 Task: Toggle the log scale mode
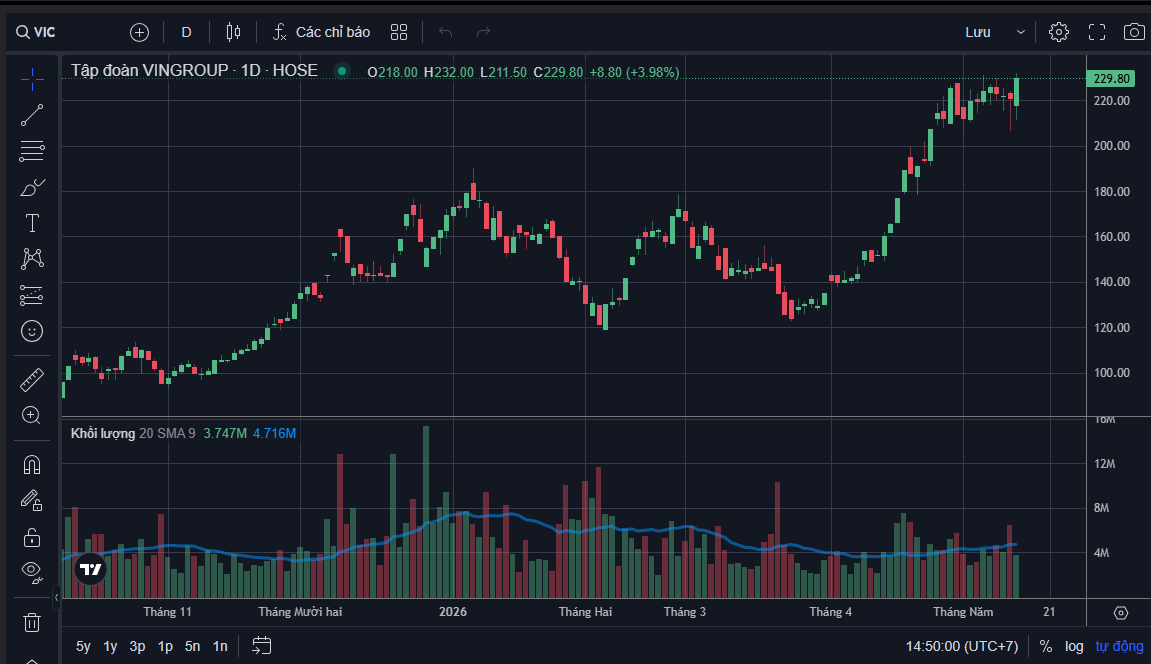pyautogui.click(x=1075, y=646)
